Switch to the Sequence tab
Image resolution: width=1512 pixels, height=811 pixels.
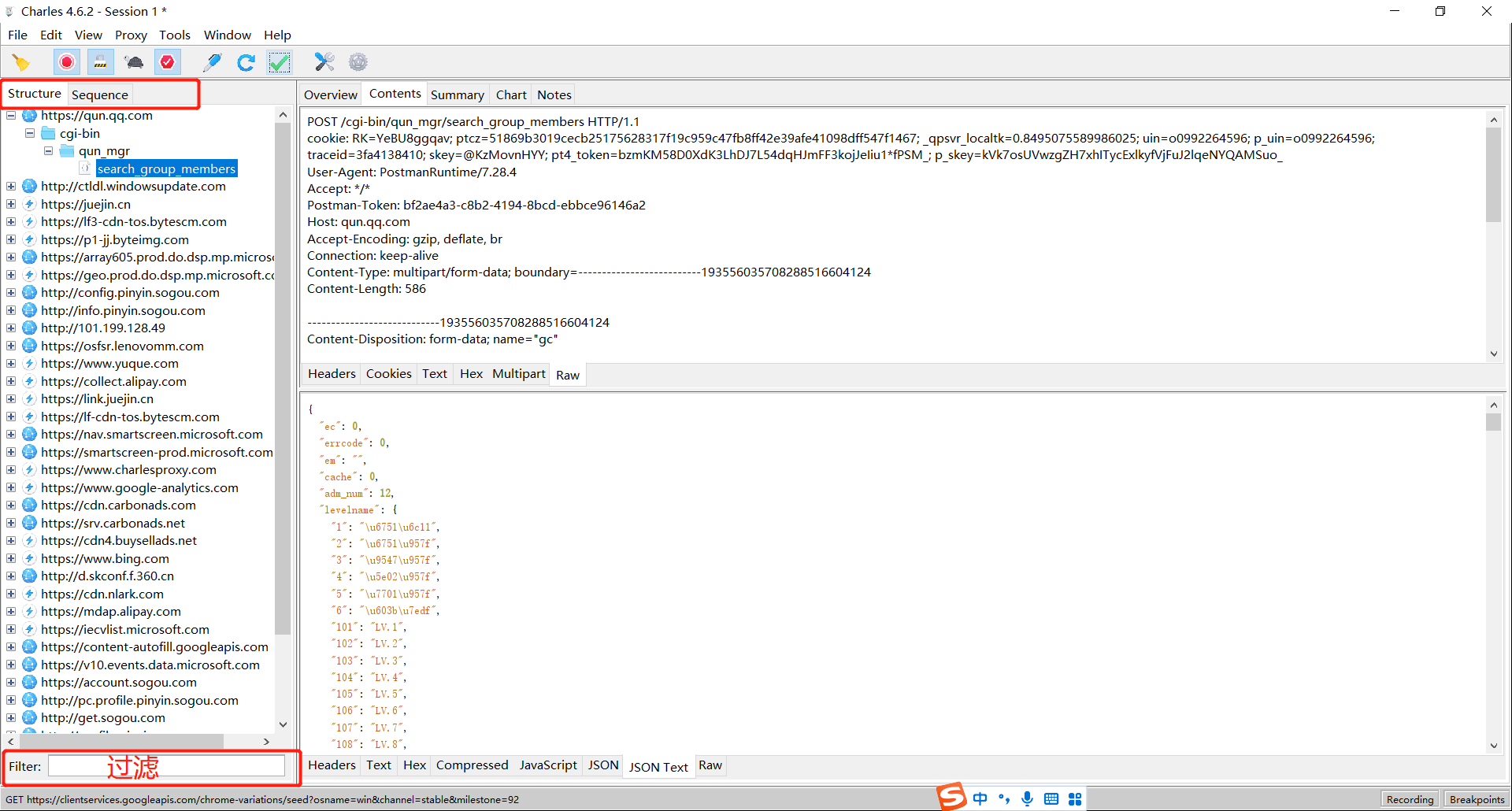tap(100, 94)
